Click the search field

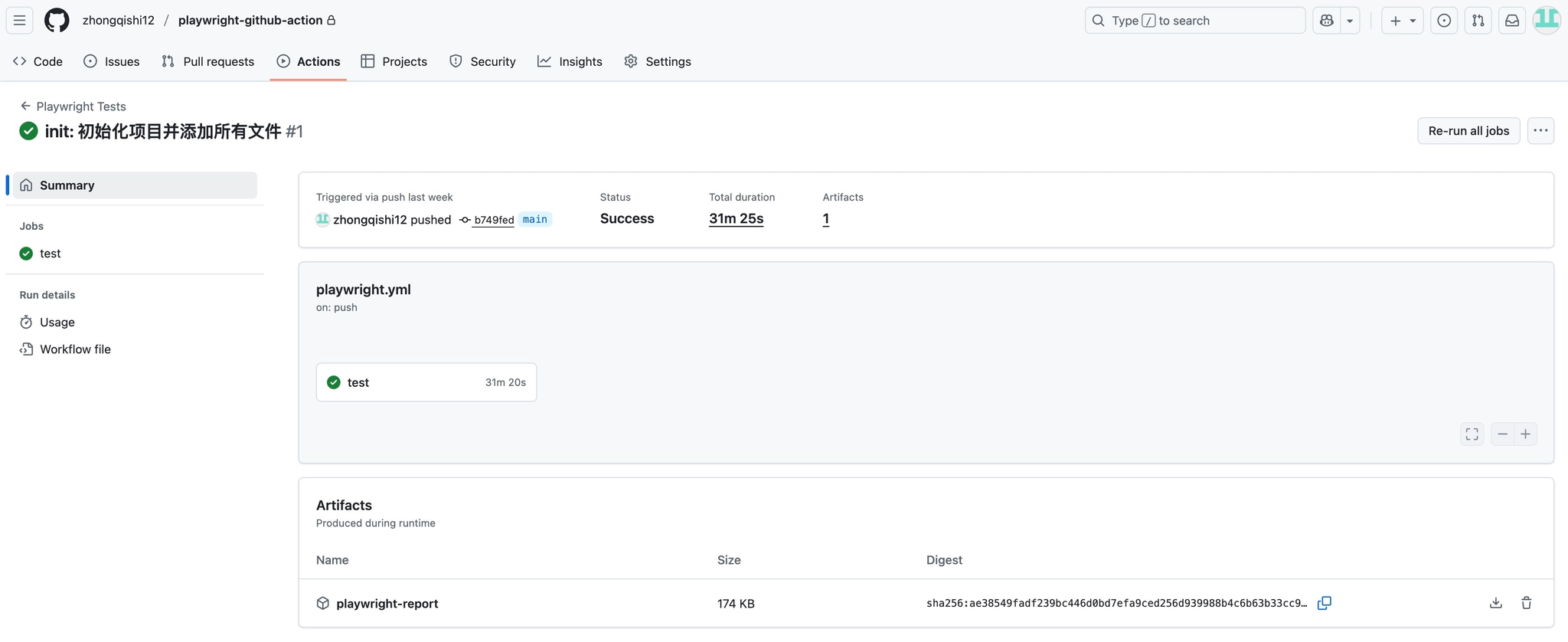(x=1194, y=21)
